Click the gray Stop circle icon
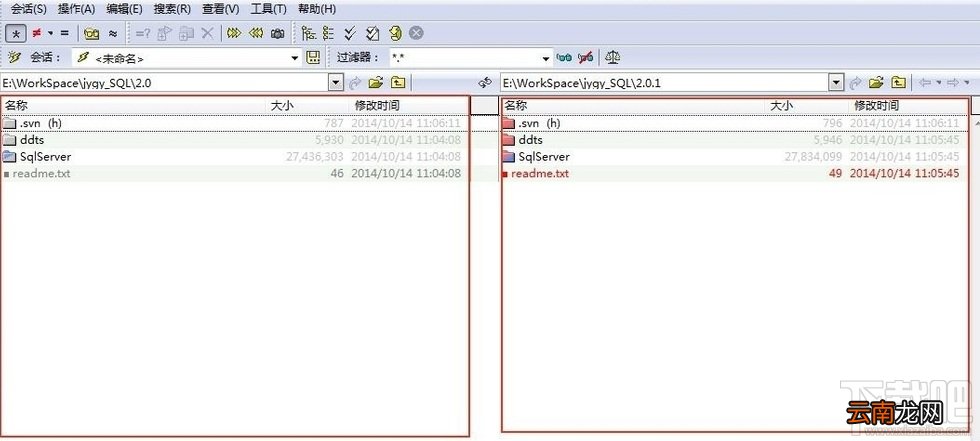Screen dimensions: 980x441 coord(416,33)
